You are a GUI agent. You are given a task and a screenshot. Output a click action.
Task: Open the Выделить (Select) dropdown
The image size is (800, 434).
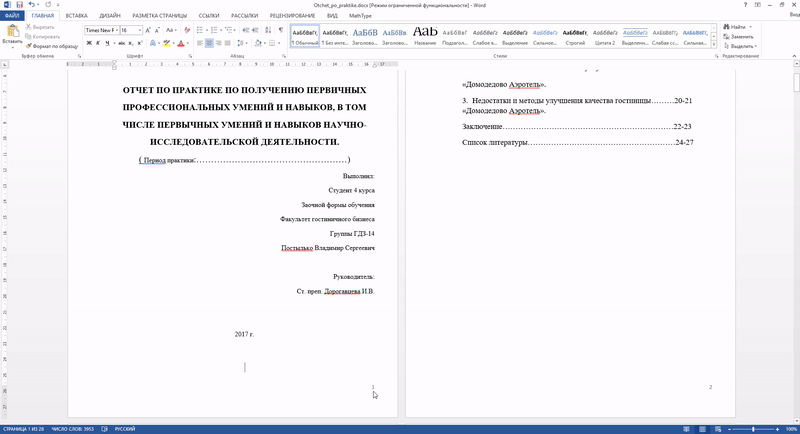(740, 46)
